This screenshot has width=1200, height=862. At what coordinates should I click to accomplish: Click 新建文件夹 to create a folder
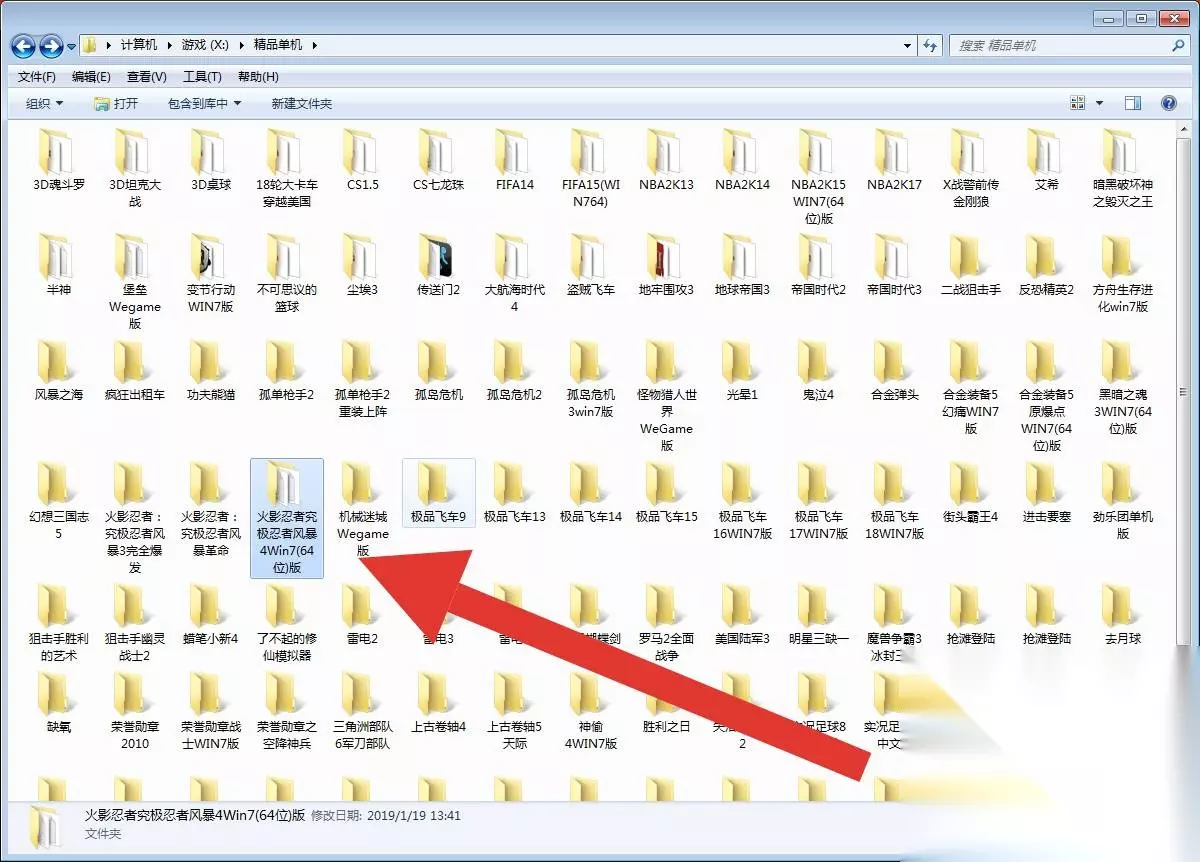pos(301,104)
